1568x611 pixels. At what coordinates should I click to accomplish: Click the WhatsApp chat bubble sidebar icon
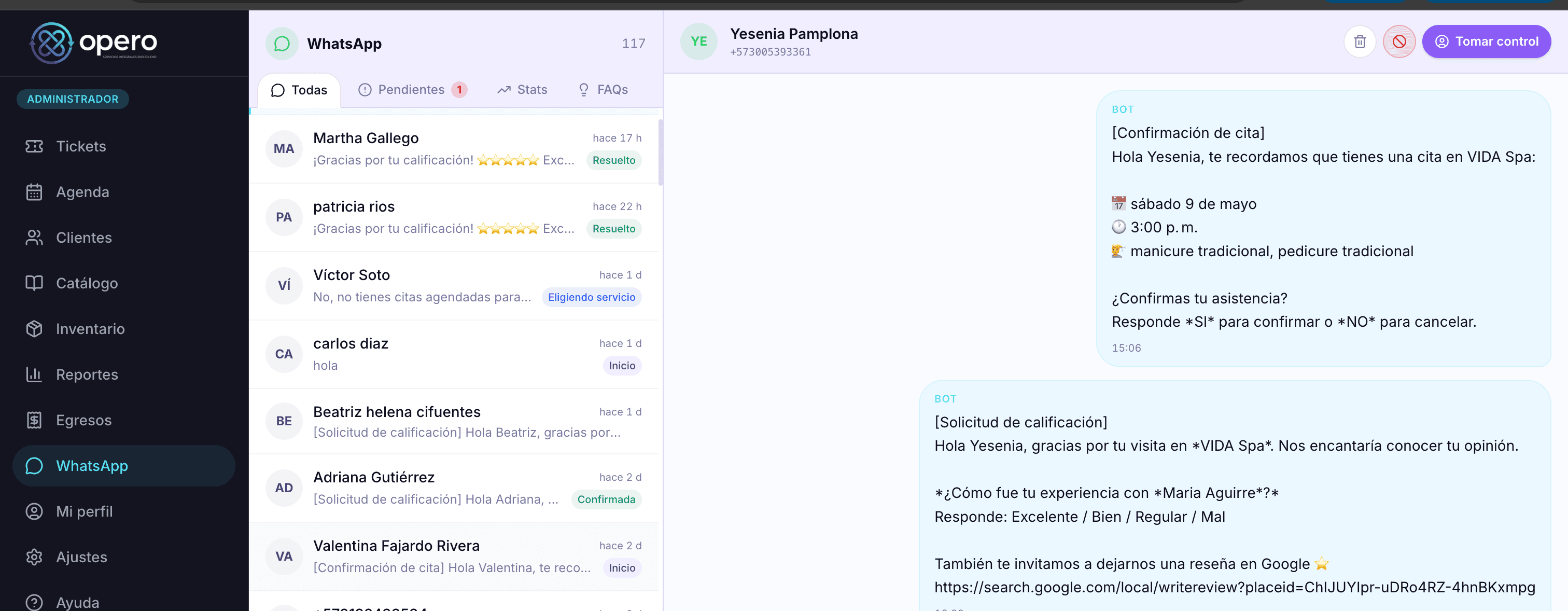[x=34, y=466]
